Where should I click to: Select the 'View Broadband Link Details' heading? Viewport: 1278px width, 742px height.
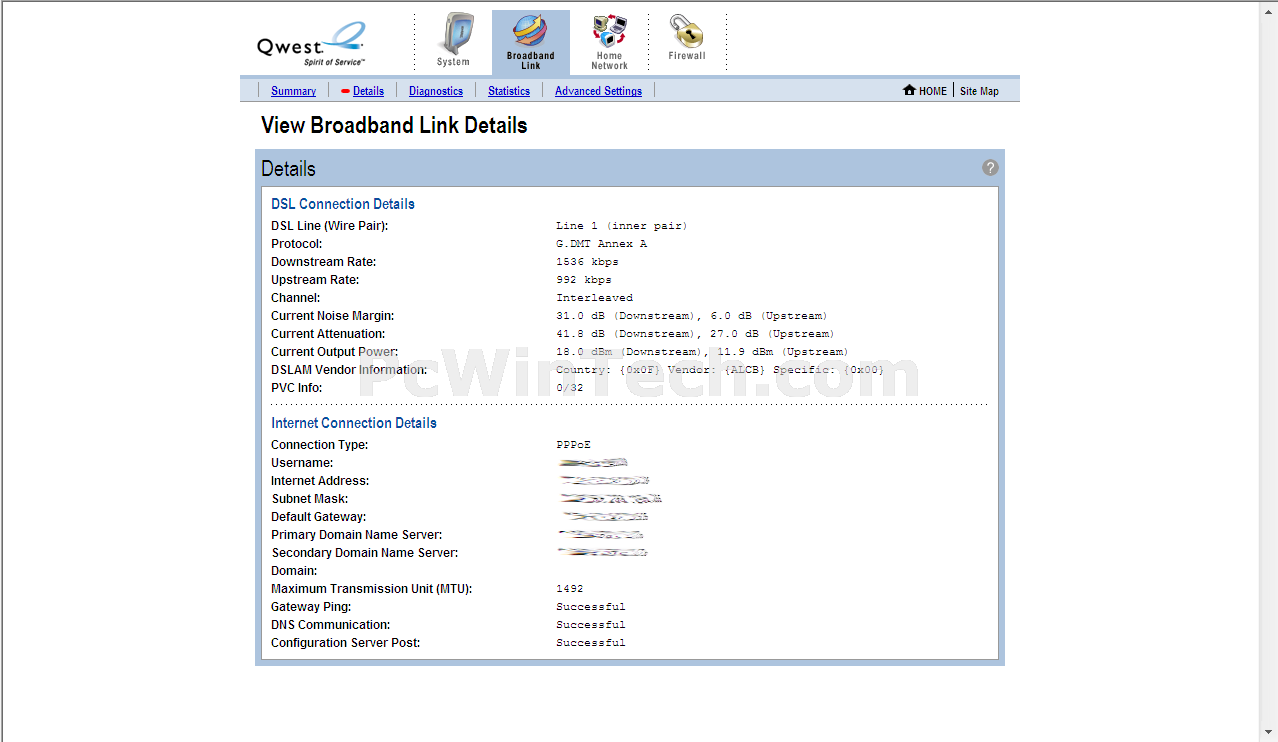(394, 125)
